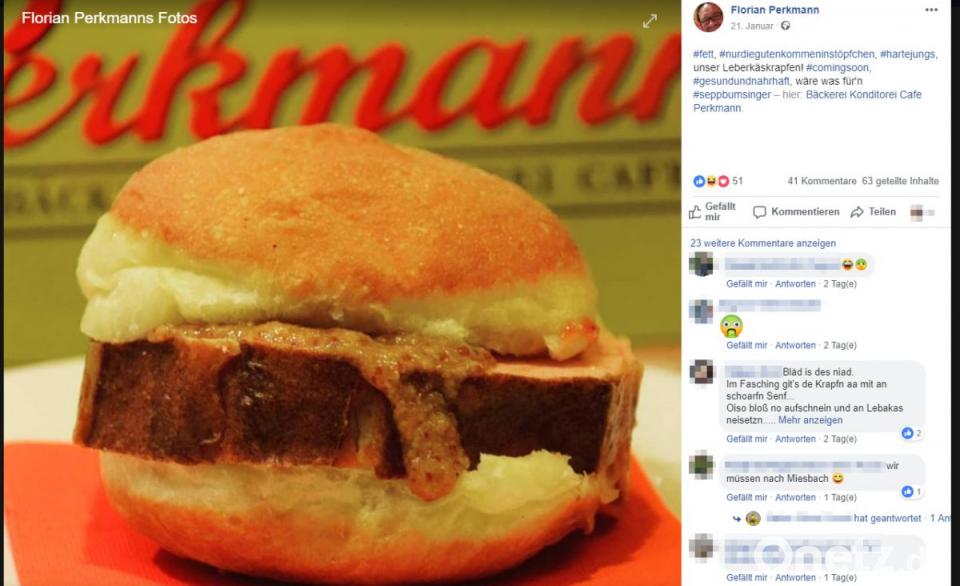The width and height of the screenshot is (960, 586).
Task: Click the Teilen share arrow icon
Action: (x=857, y=212)
